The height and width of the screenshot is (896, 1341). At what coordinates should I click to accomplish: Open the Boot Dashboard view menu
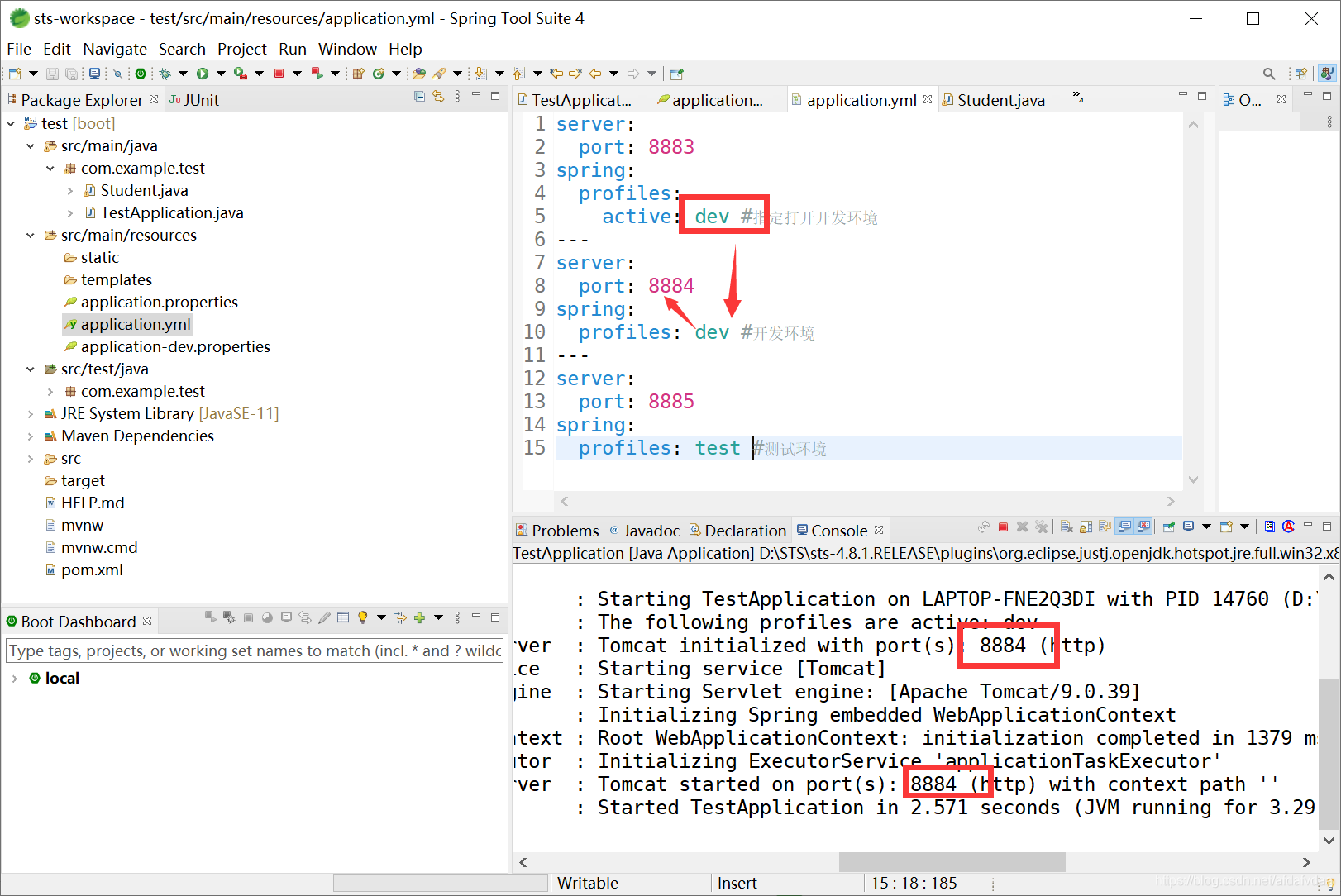tap(457, 617)
